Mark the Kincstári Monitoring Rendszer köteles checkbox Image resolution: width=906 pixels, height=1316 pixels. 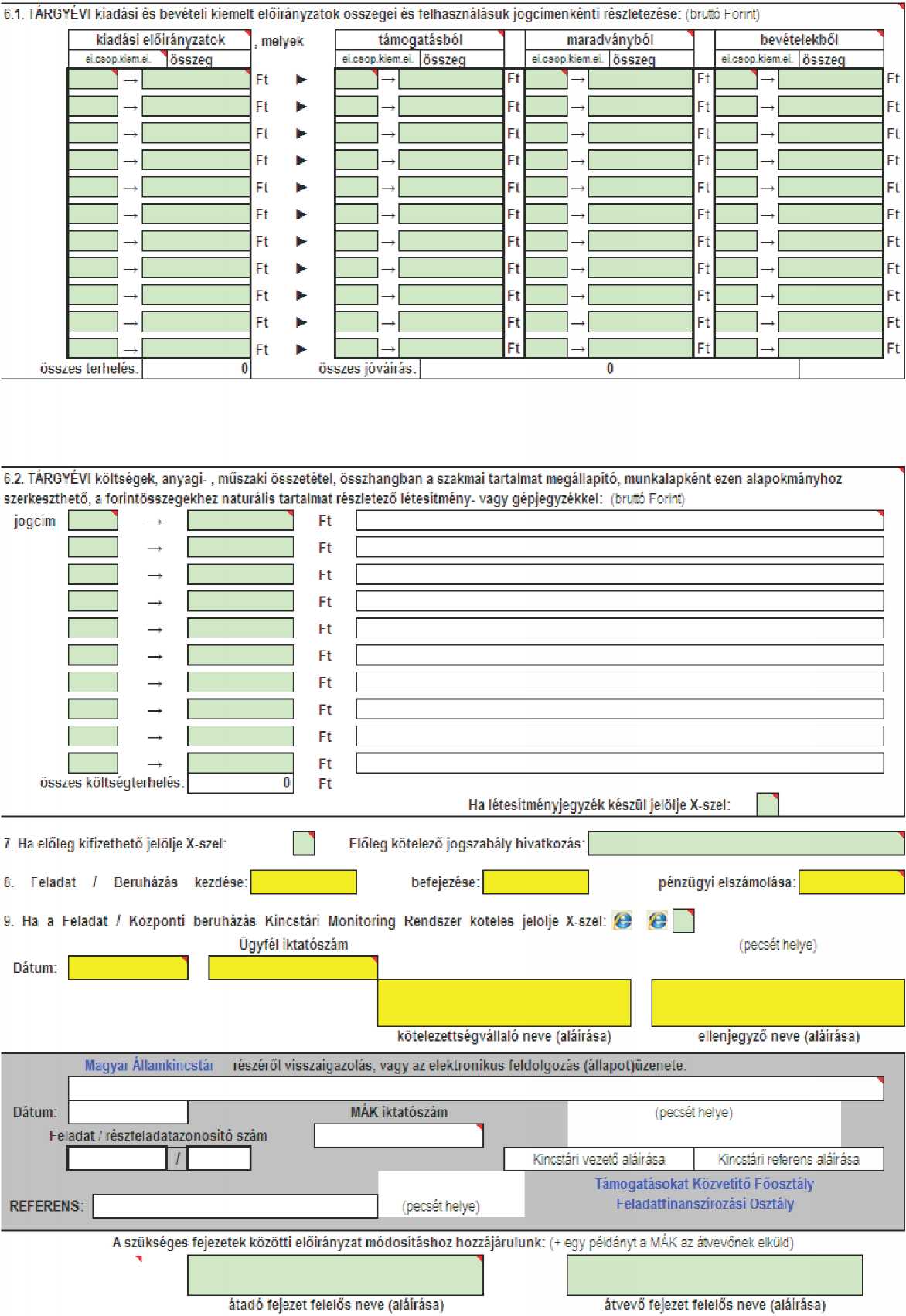click(683, 920)
